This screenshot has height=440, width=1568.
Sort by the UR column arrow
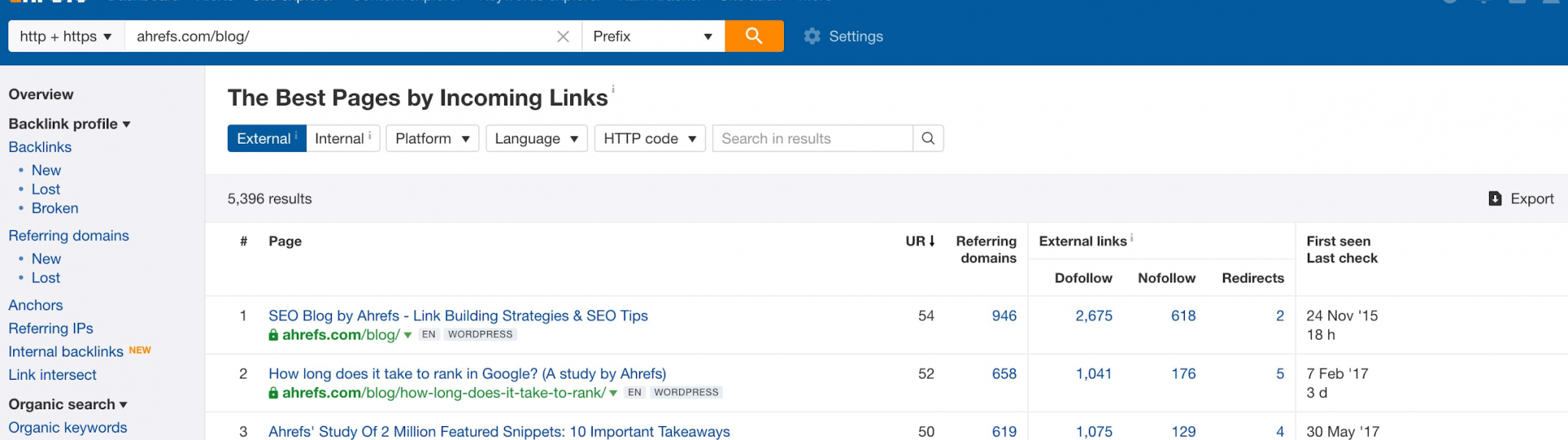coord(932,241)
